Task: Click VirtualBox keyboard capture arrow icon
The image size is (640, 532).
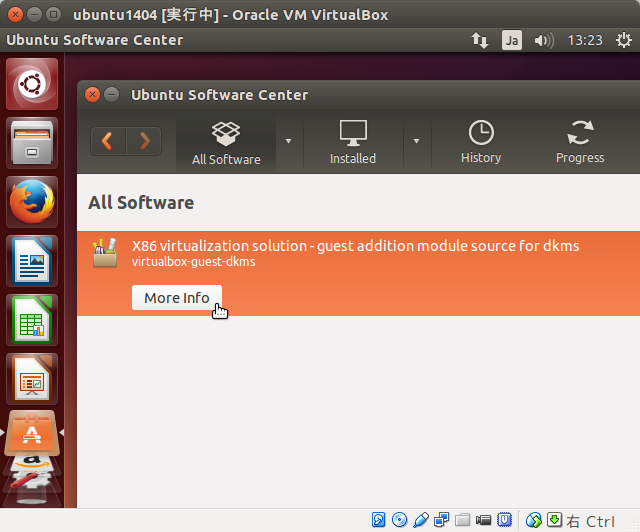Action: click(555, 520)
